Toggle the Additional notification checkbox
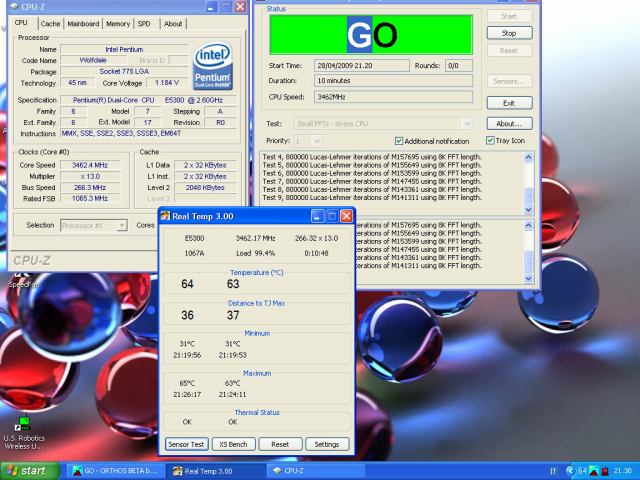640x480 pixels. click(x=400, y=141)
